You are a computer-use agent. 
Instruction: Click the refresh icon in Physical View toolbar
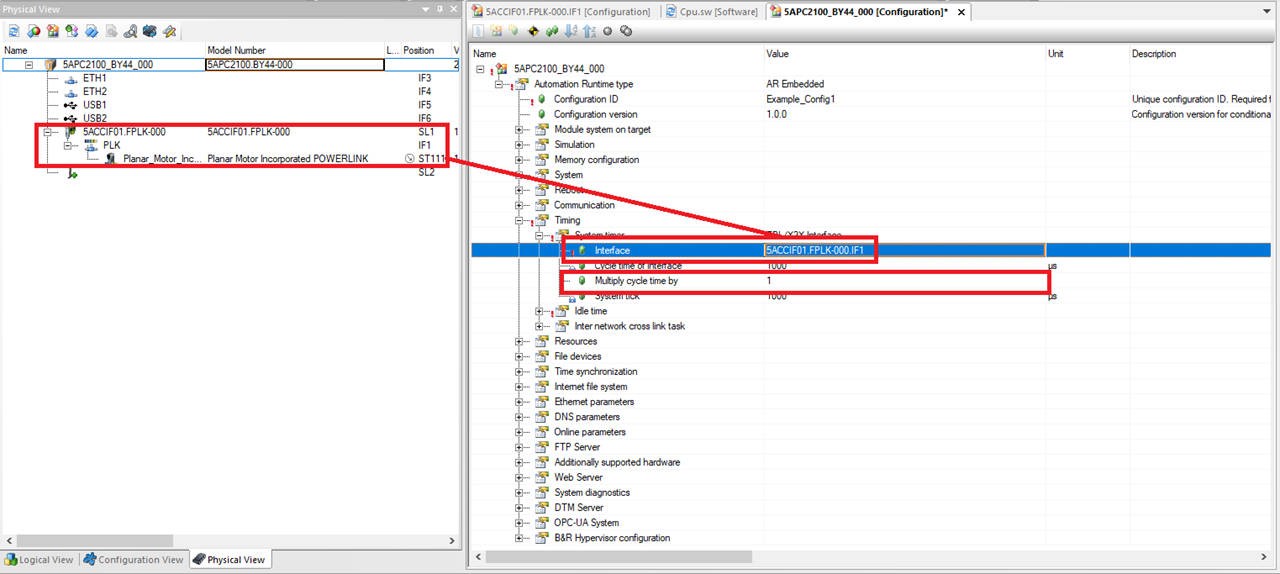pyautogui.click(x=14, y=31)
